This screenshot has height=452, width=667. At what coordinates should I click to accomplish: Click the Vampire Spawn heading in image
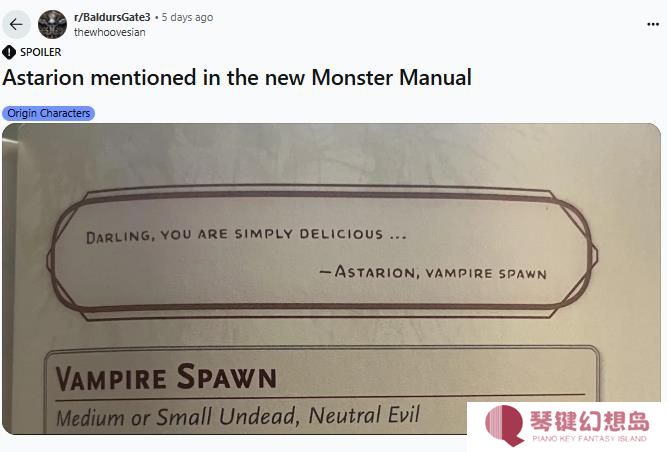(166, 377)
